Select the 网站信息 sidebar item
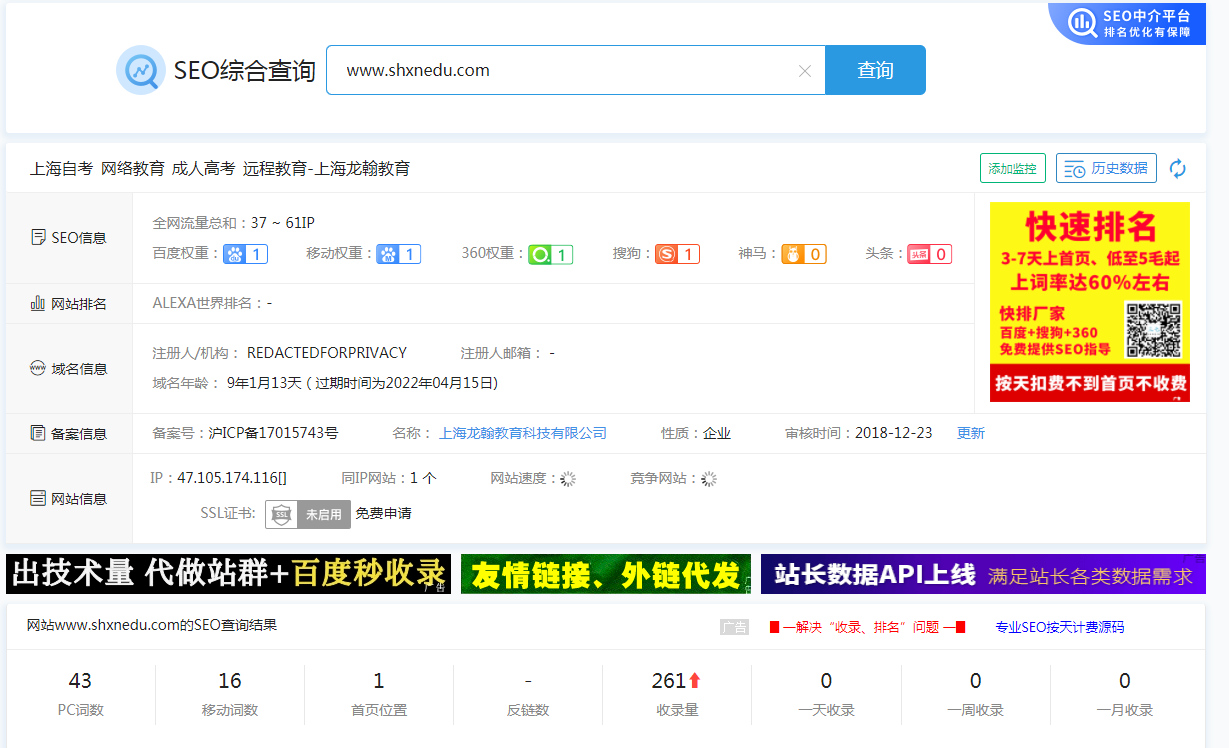 pyautogui.click(x=69, y=499)
